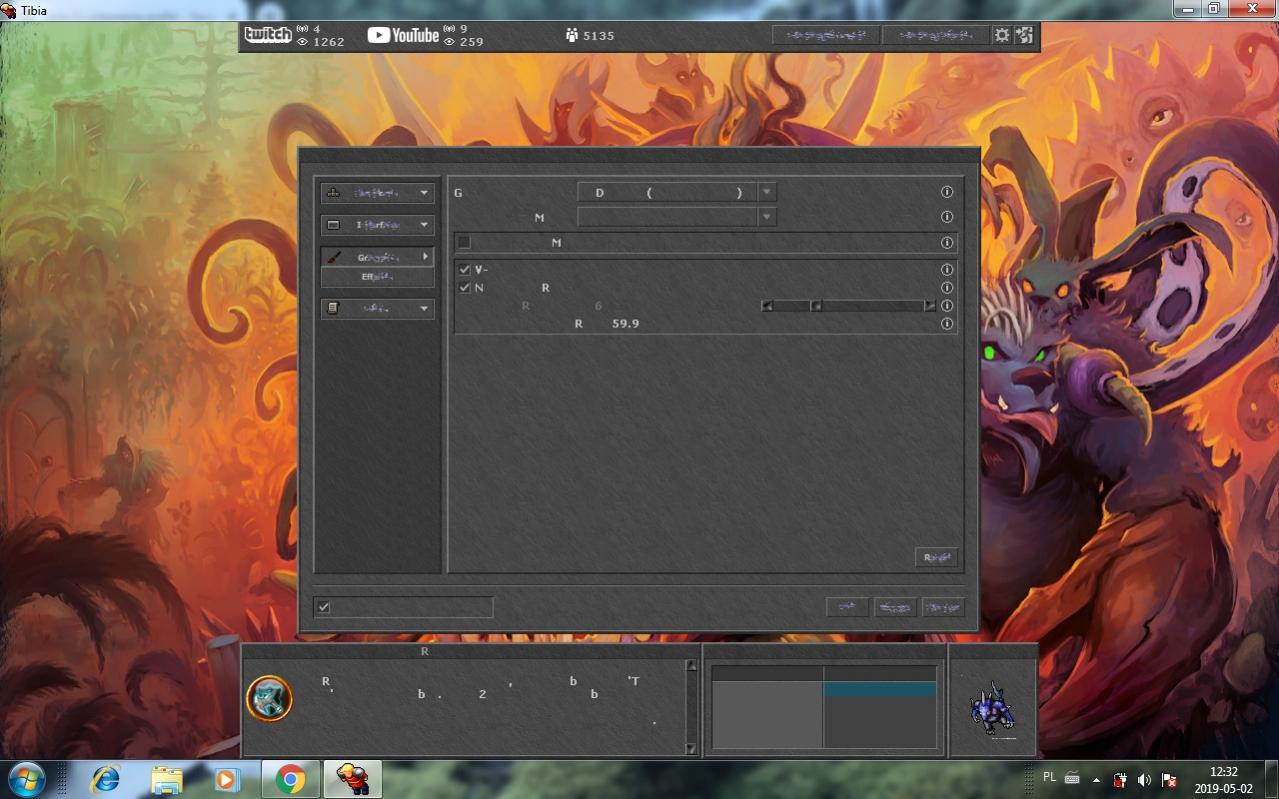The width and height of the screenshot is (1279, 799).
Task: Toggle the checkbox on the 'N R' row
Action: pos(464,288)
